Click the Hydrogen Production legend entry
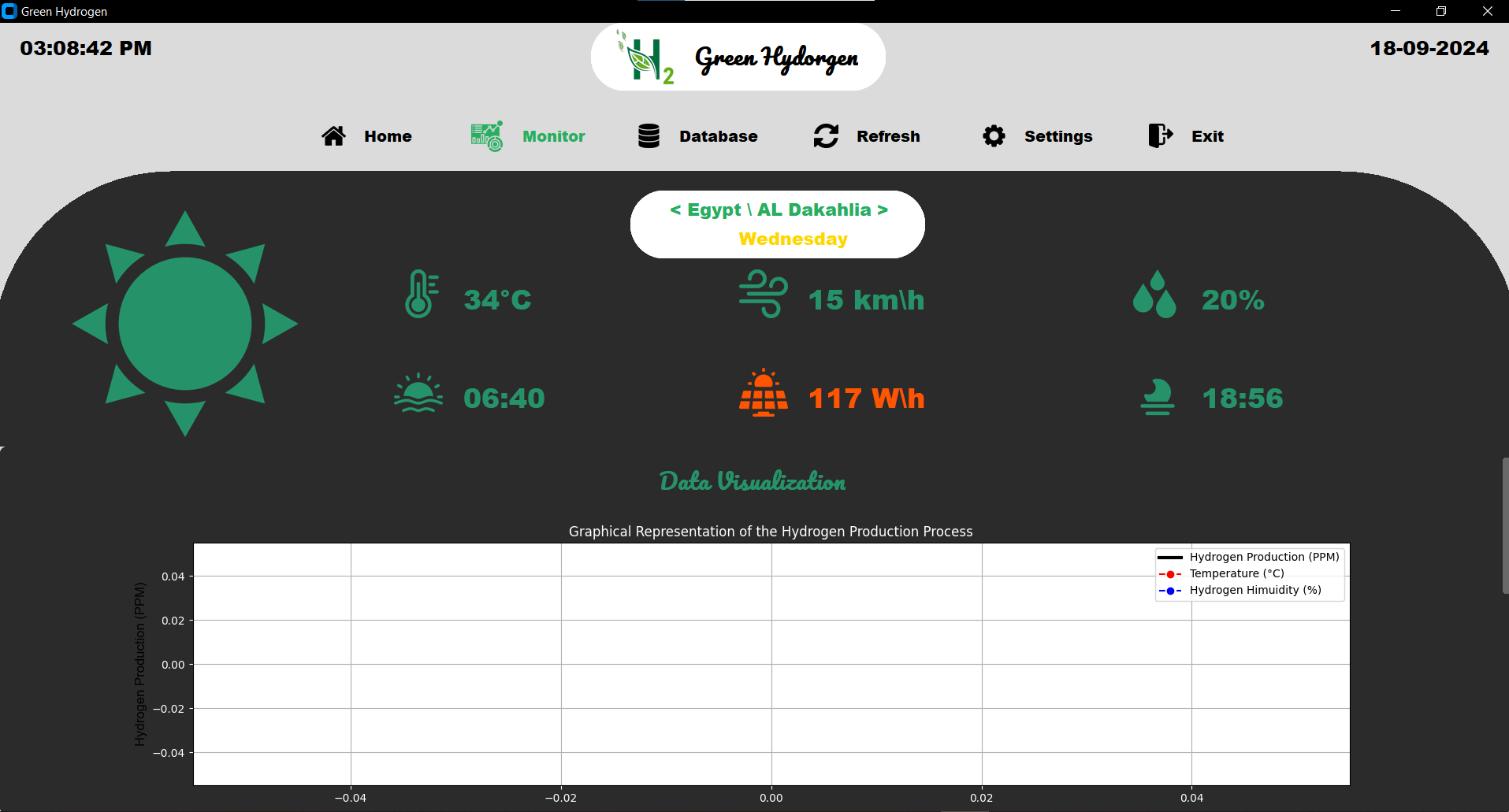The width and height of the screenshot is (1509, 812). (x=1263, y=557)
